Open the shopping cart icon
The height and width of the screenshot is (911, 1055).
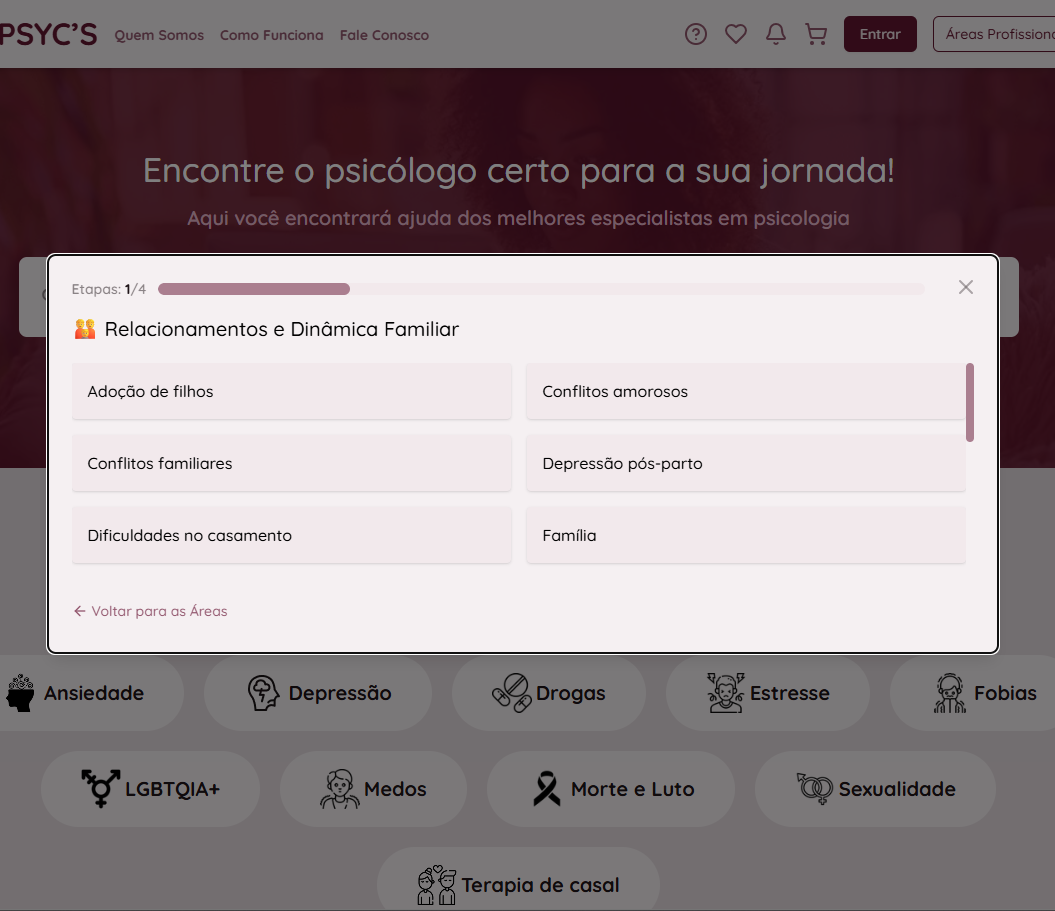pyautogui.click(x=816, y=34)
